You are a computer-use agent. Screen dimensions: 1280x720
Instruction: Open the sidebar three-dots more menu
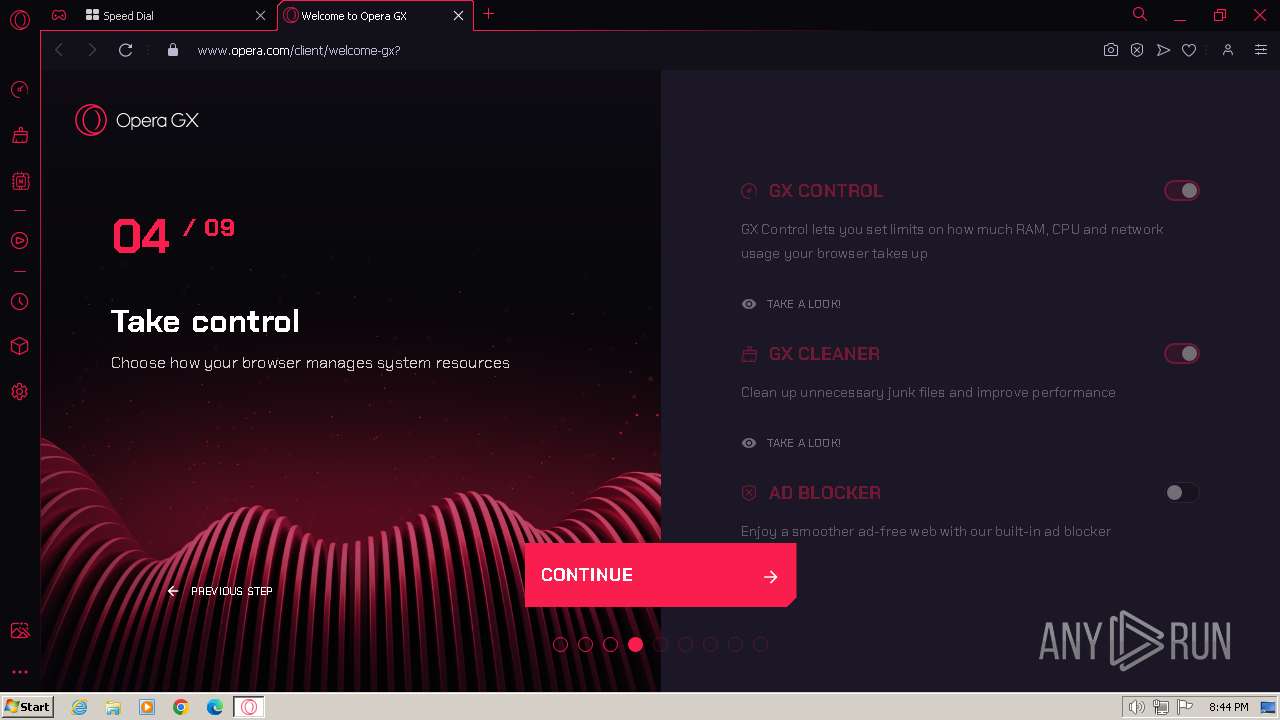click(19, 672)
